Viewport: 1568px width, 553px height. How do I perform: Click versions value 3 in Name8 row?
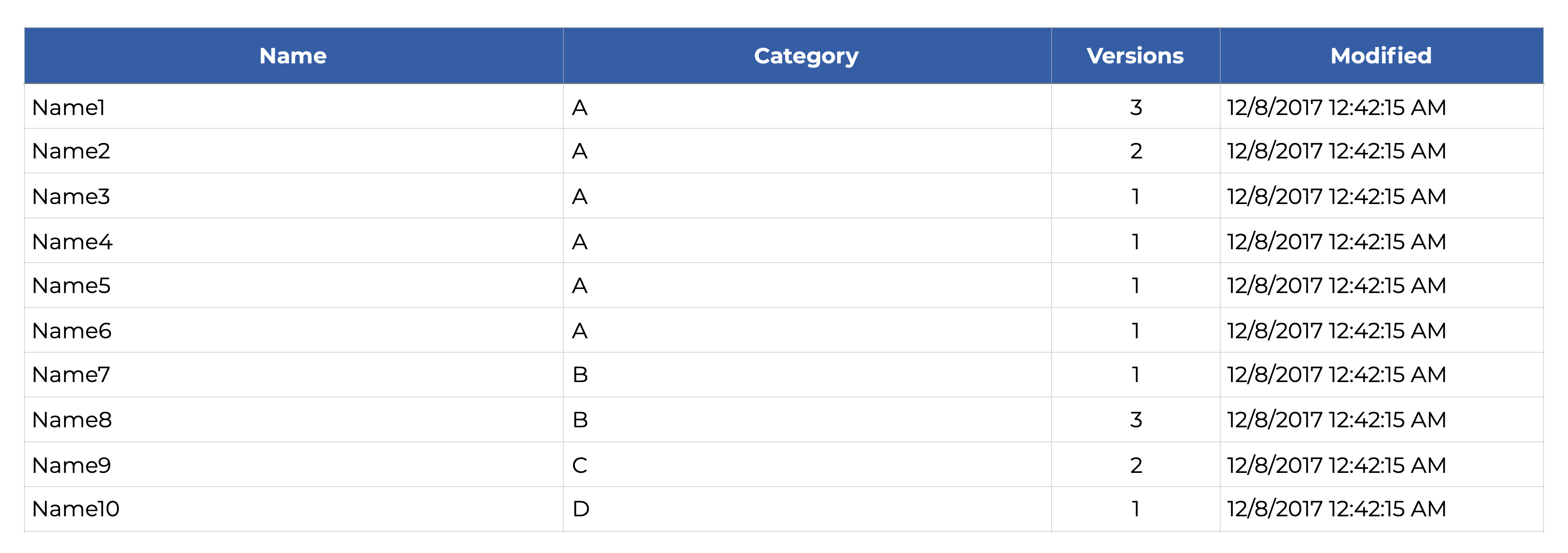pyautogui.click(x=1136, y=420)
